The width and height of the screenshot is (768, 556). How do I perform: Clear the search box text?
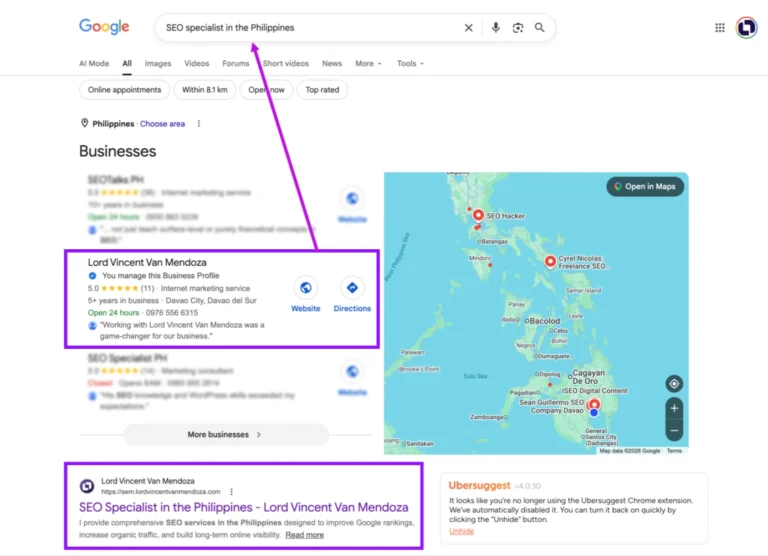click(469, 28)
